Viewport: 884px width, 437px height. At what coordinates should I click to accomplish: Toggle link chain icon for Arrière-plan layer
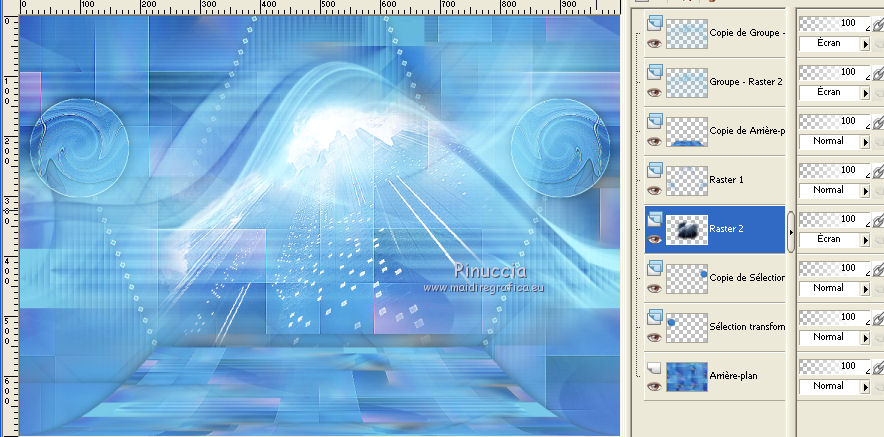[x=878, y=368]
